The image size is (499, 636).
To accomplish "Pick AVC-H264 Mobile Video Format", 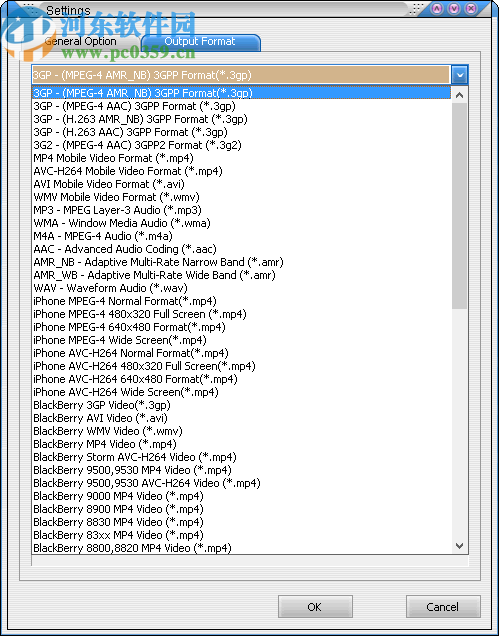I will (x=241, y=171).
